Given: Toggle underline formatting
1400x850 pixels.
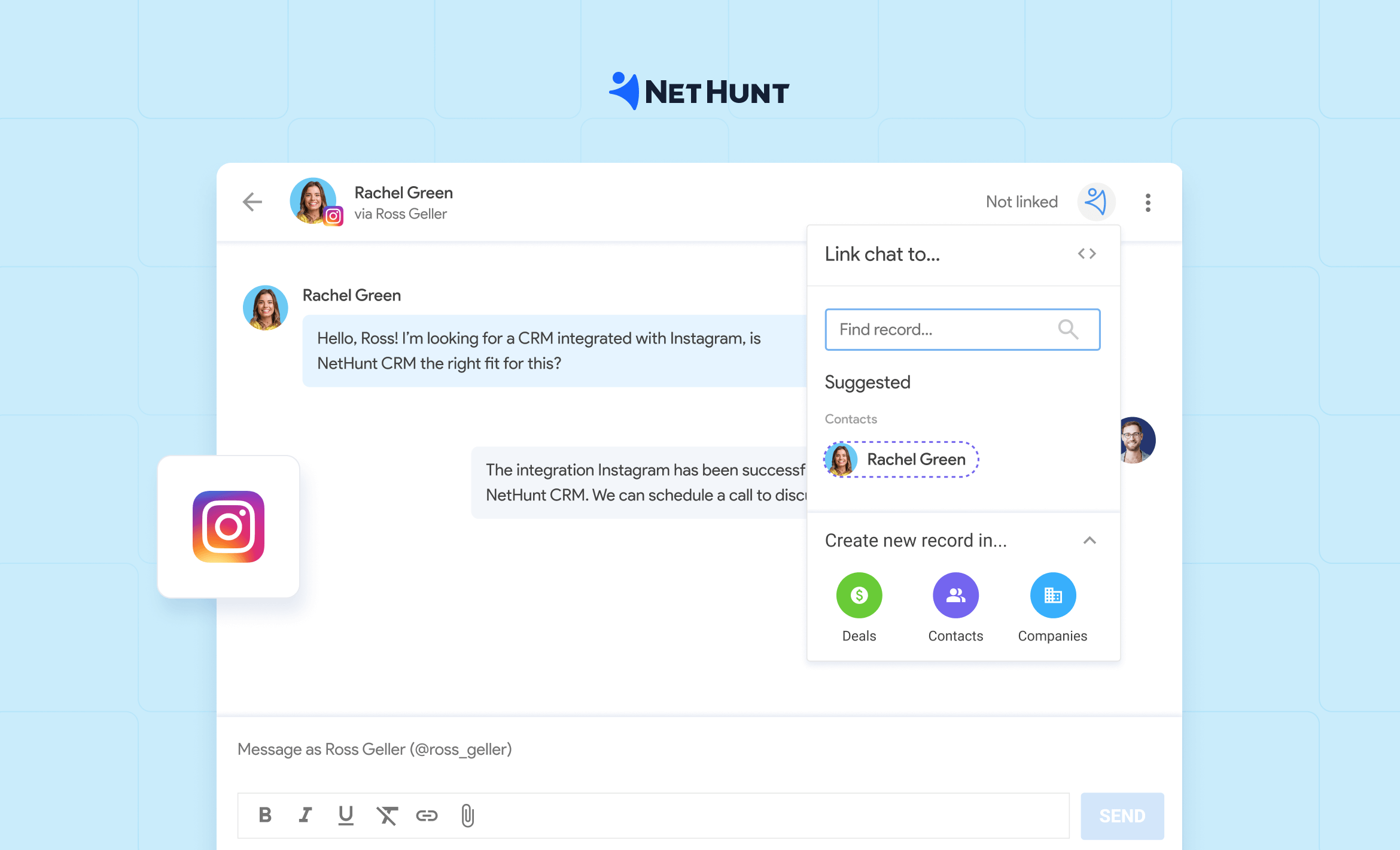Looking at the screenshot, I should [345, 815].
